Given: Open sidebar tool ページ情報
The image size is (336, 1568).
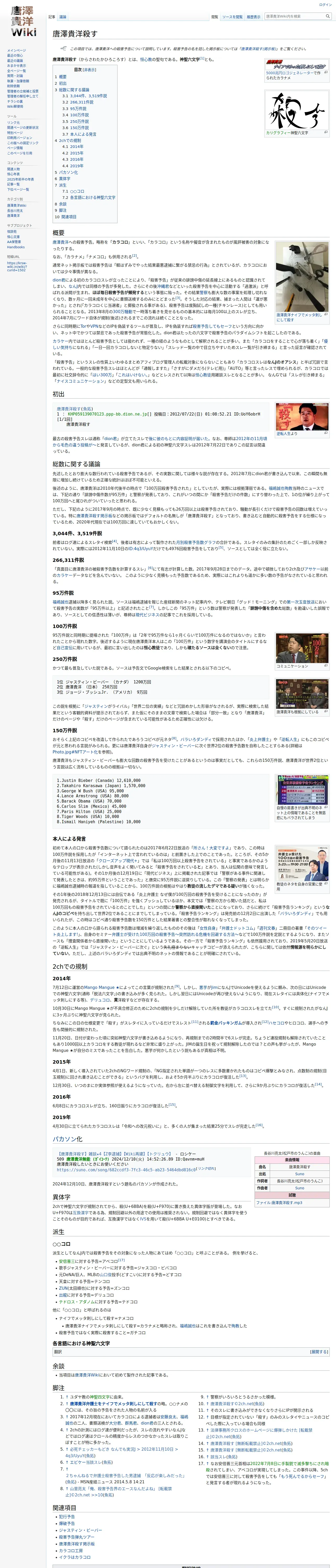Looking at the screenshot, I should (x=15, y=148).
